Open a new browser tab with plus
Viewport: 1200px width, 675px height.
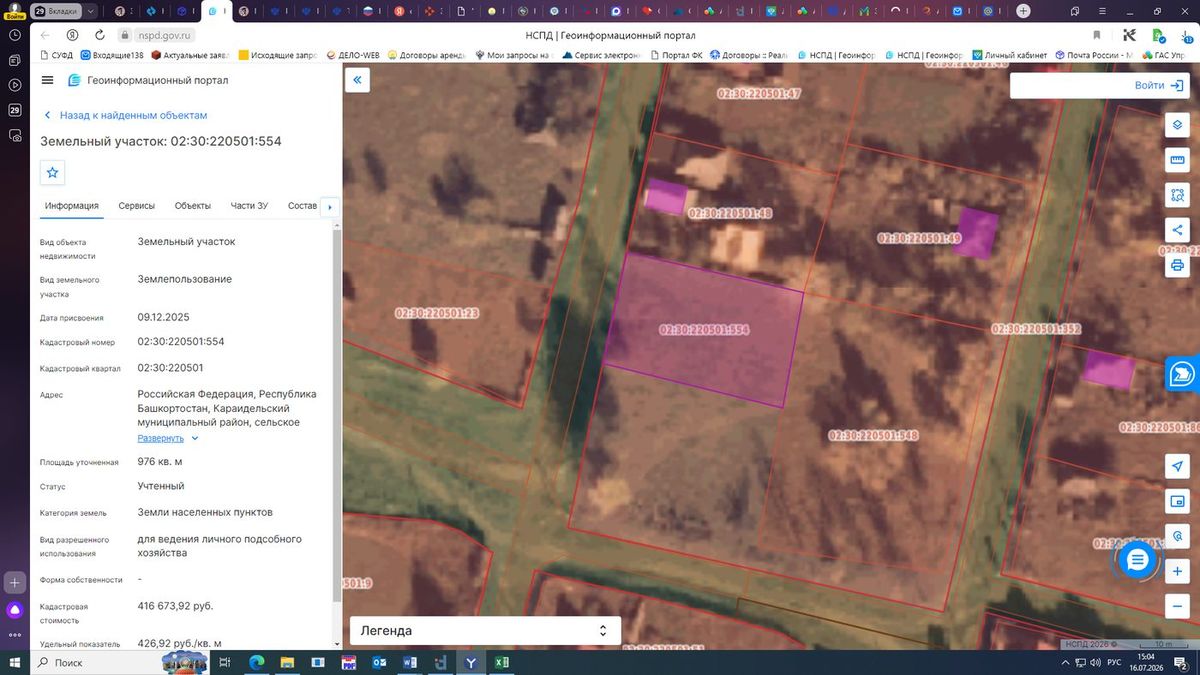[1023, 11]
